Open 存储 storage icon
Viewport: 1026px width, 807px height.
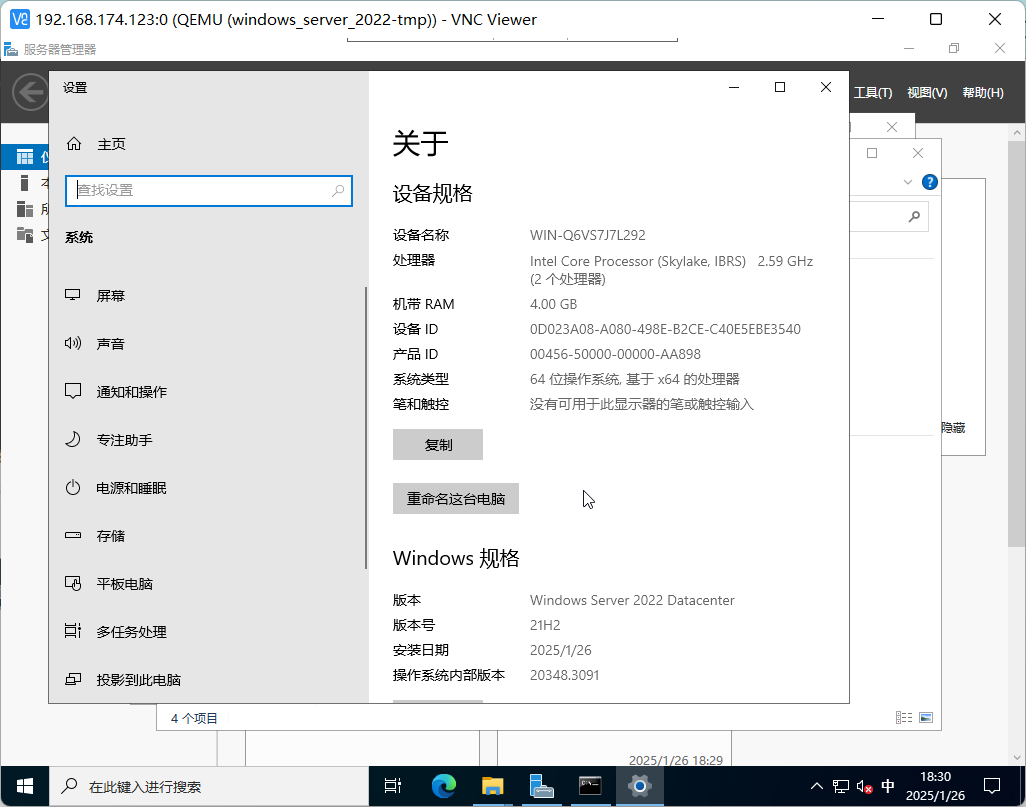tap(73, 535)
